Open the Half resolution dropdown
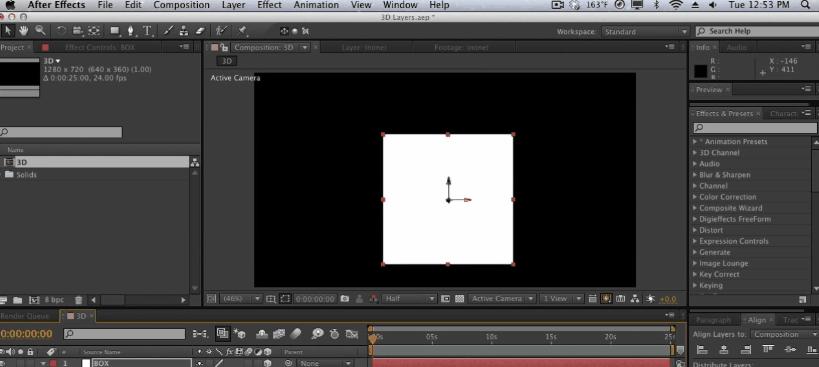Image resolution: width=819 pixels, height=367 pixels. (x=410, y=299)
